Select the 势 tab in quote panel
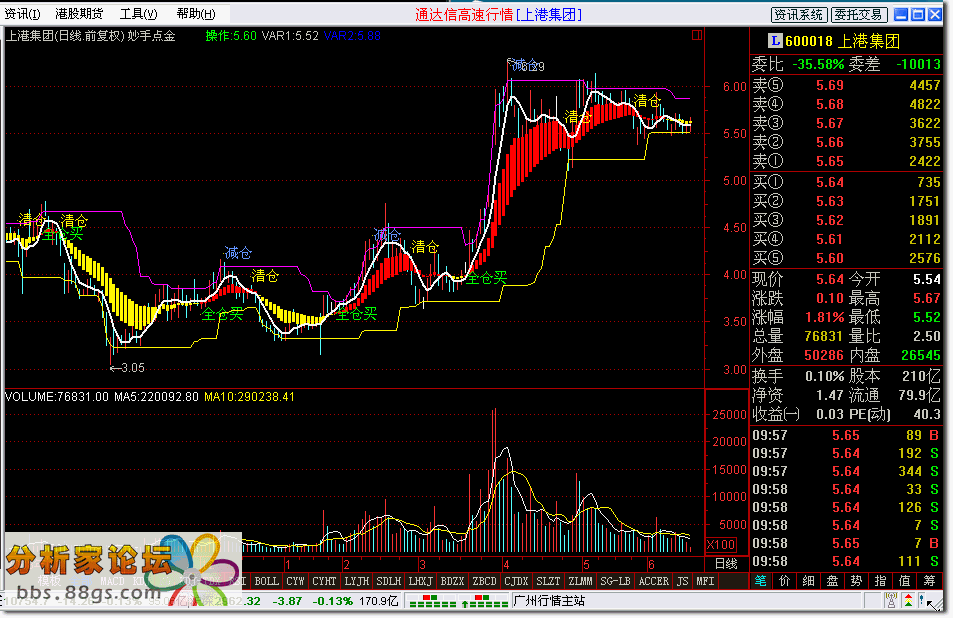The height and width of the screenshot is (618, 953). 856,581
